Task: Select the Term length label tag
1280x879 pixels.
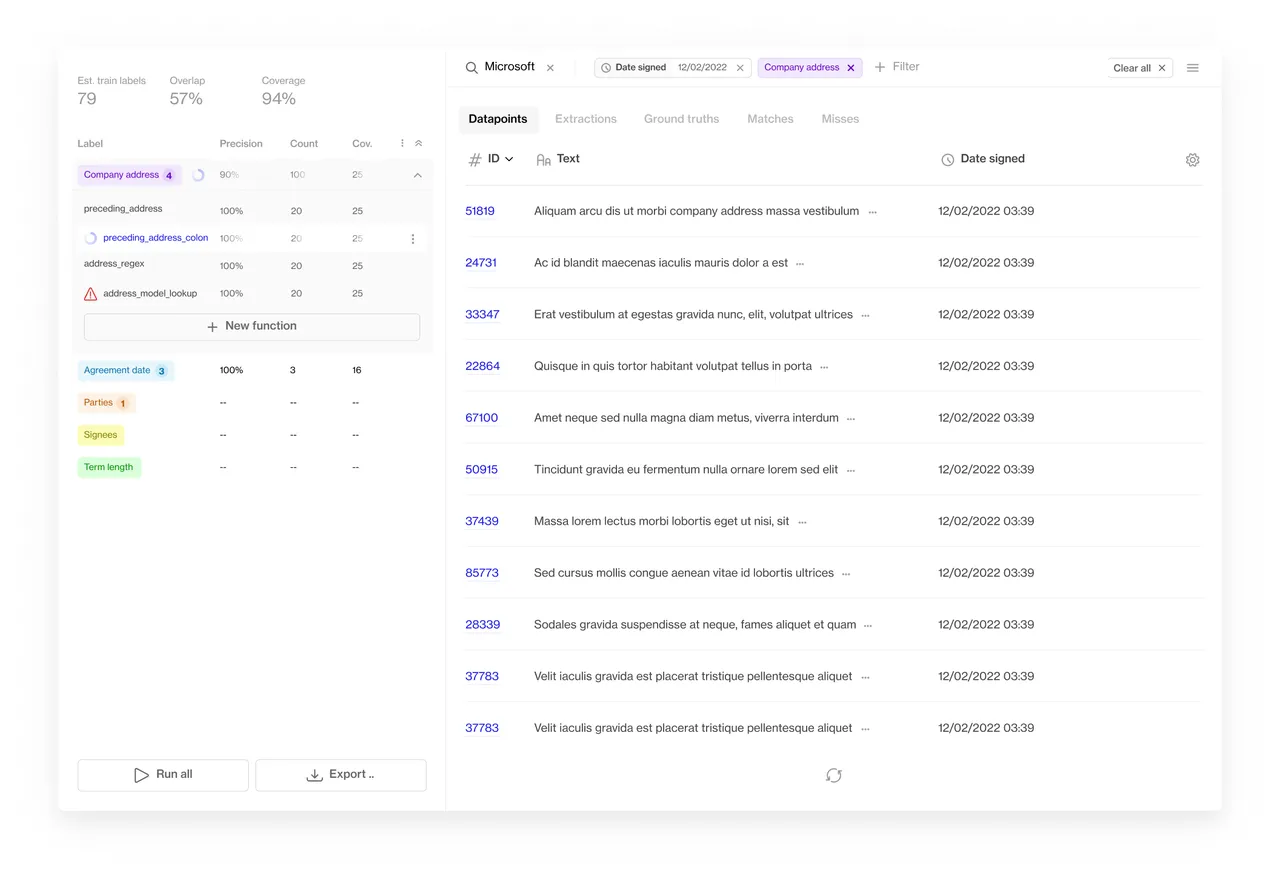Action: 109,467
